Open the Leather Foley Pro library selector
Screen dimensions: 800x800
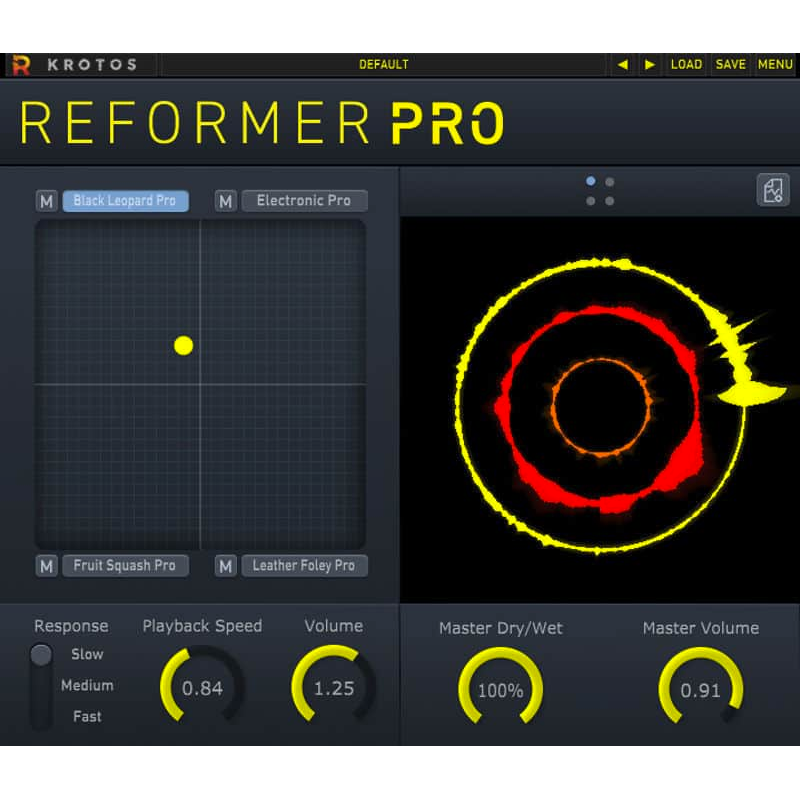(x=304, y=566)
